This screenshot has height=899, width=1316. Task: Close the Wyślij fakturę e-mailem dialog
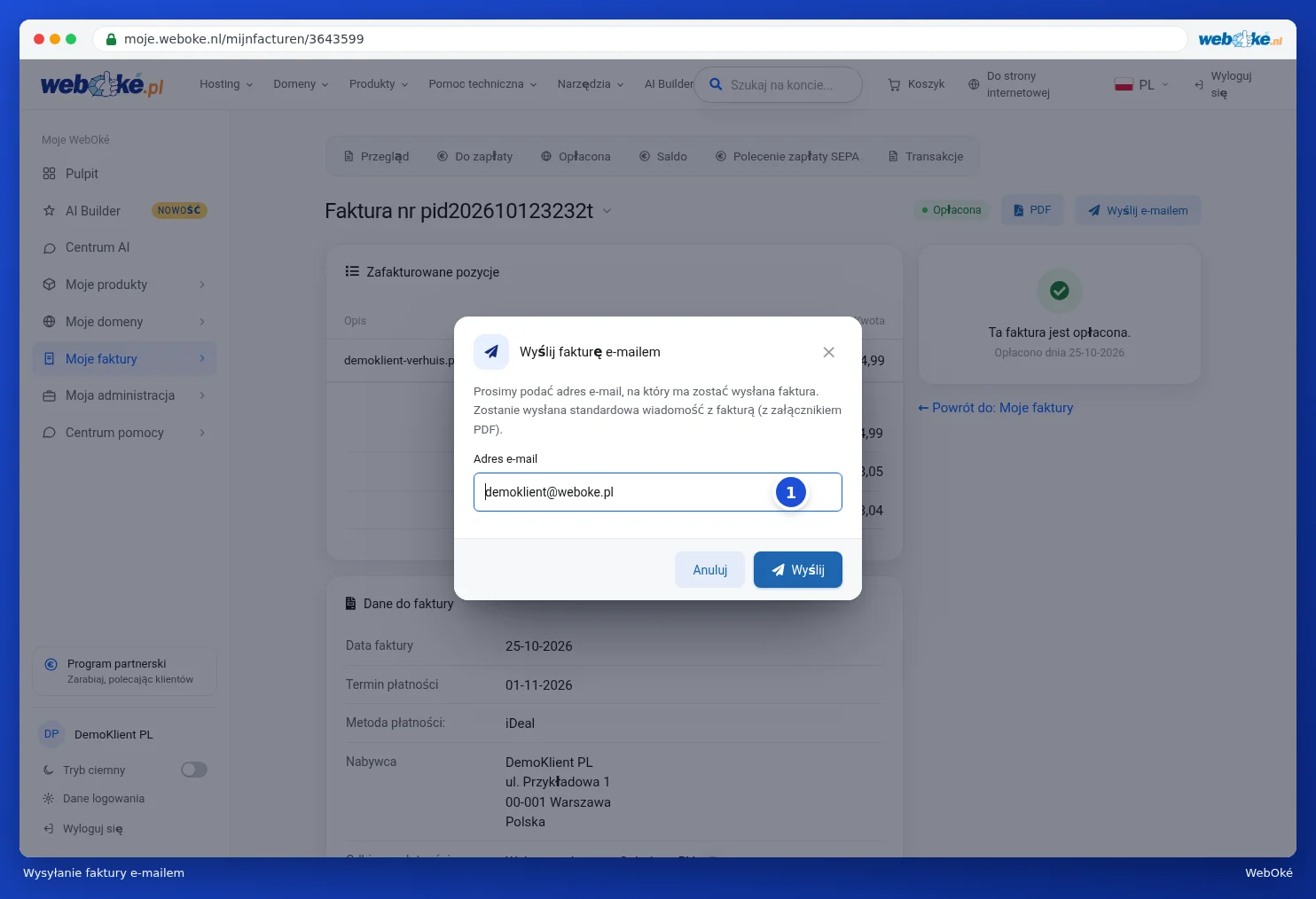(828, 352)
